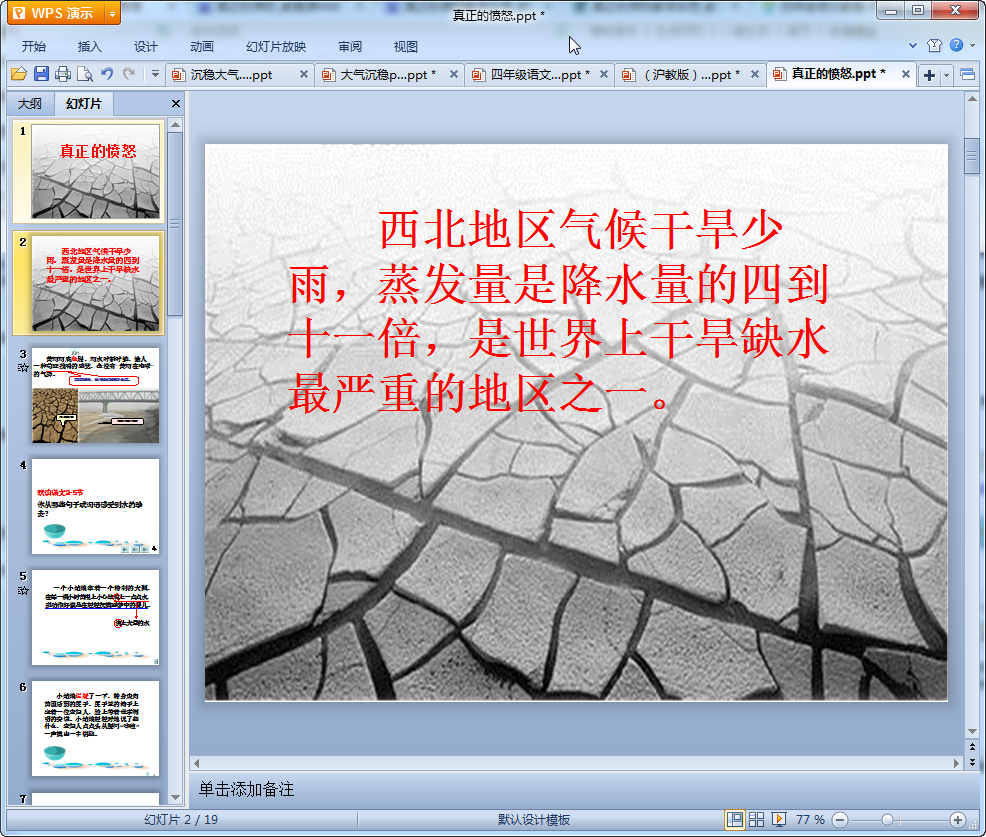Image resolution: width=986 pixels, height=837 pixels.
Task: Click animation star icon on slide 5
Action: point(23,590)
